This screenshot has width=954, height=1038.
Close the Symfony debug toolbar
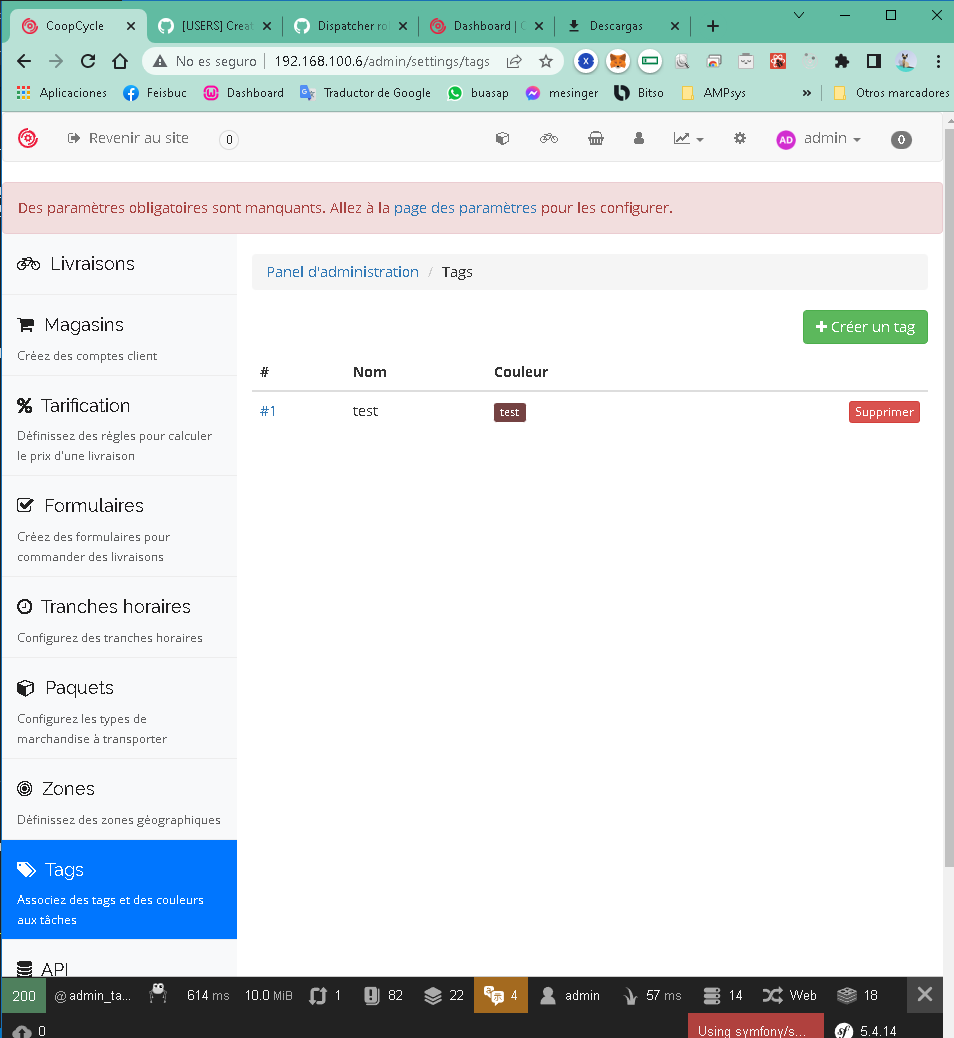click(924, 994)
